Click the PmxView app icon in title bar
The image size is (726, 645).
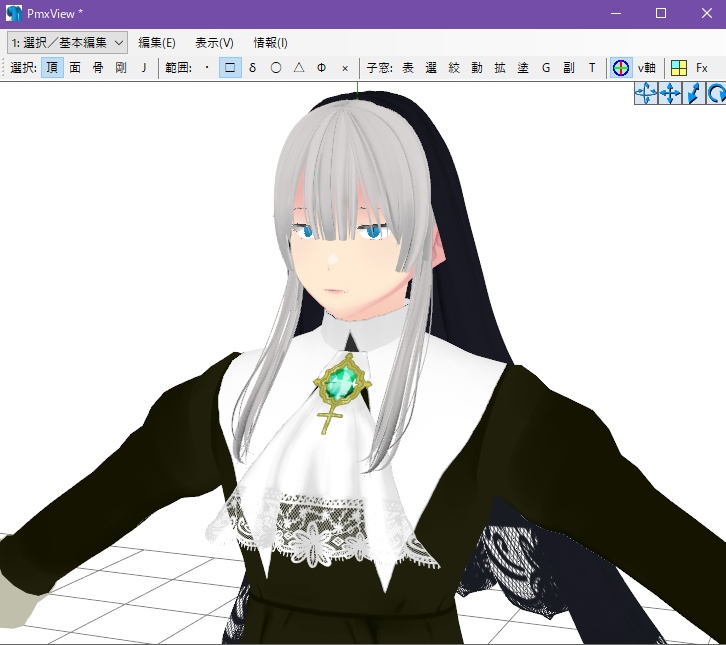point(14,13)
